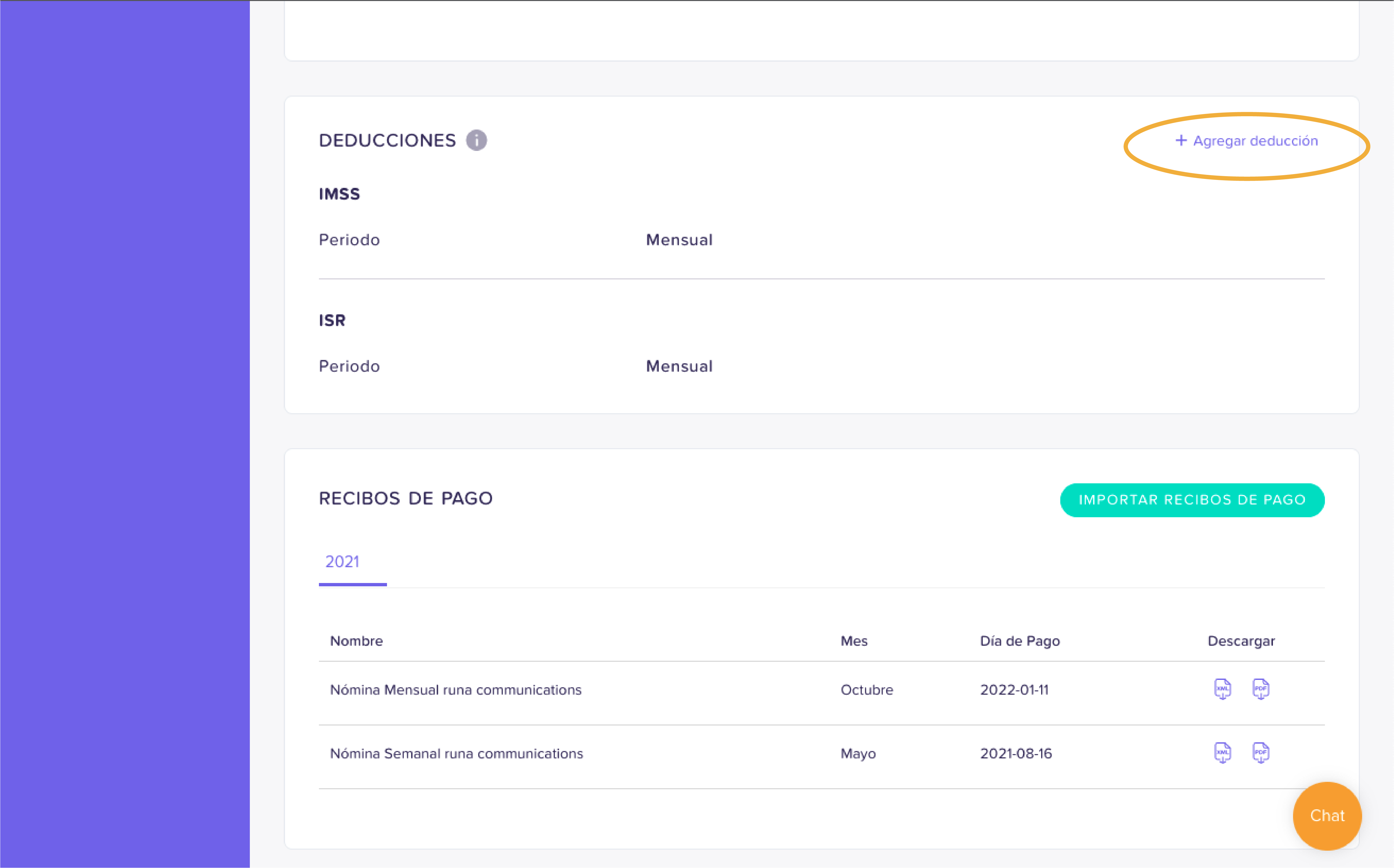Click the 2021-08-16 payment date
The width and height of the screenshot is (1394, 868).
tap(1016, 753)
